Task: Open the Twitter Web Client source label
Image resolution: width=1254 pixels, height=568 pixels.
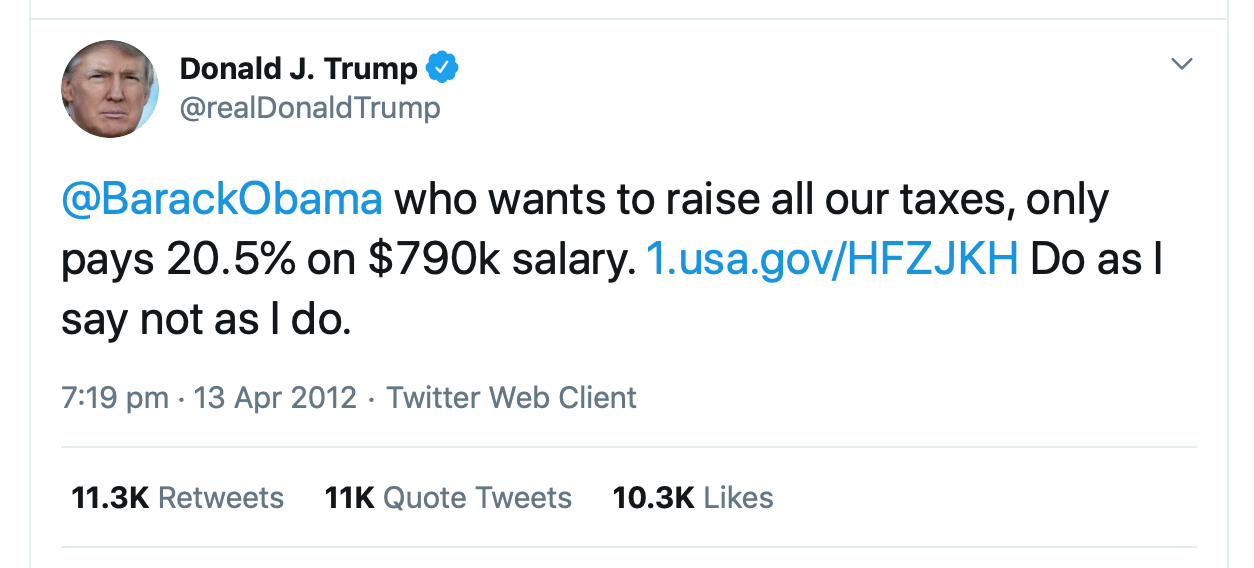Action: pyautogui.click(x=511, y=397)
